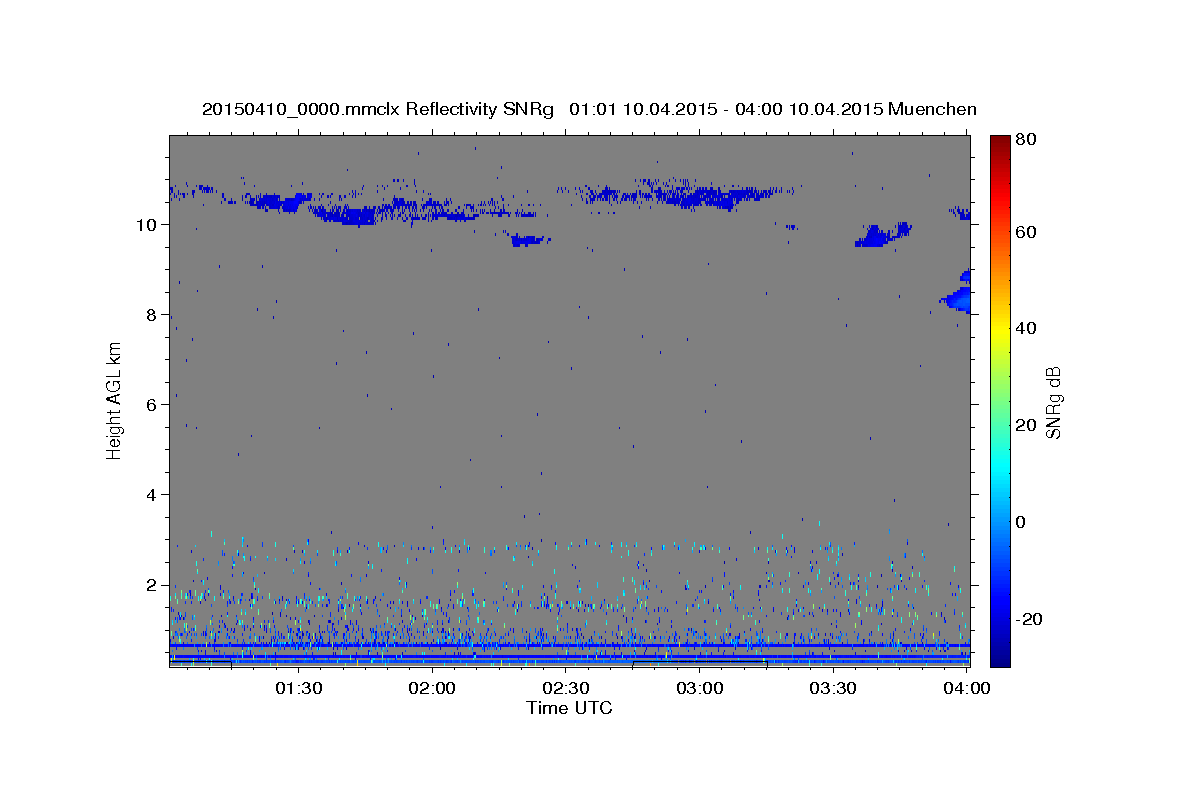Click the colorbar value 60
The image size is (1200, 800).
(1027, 232)
